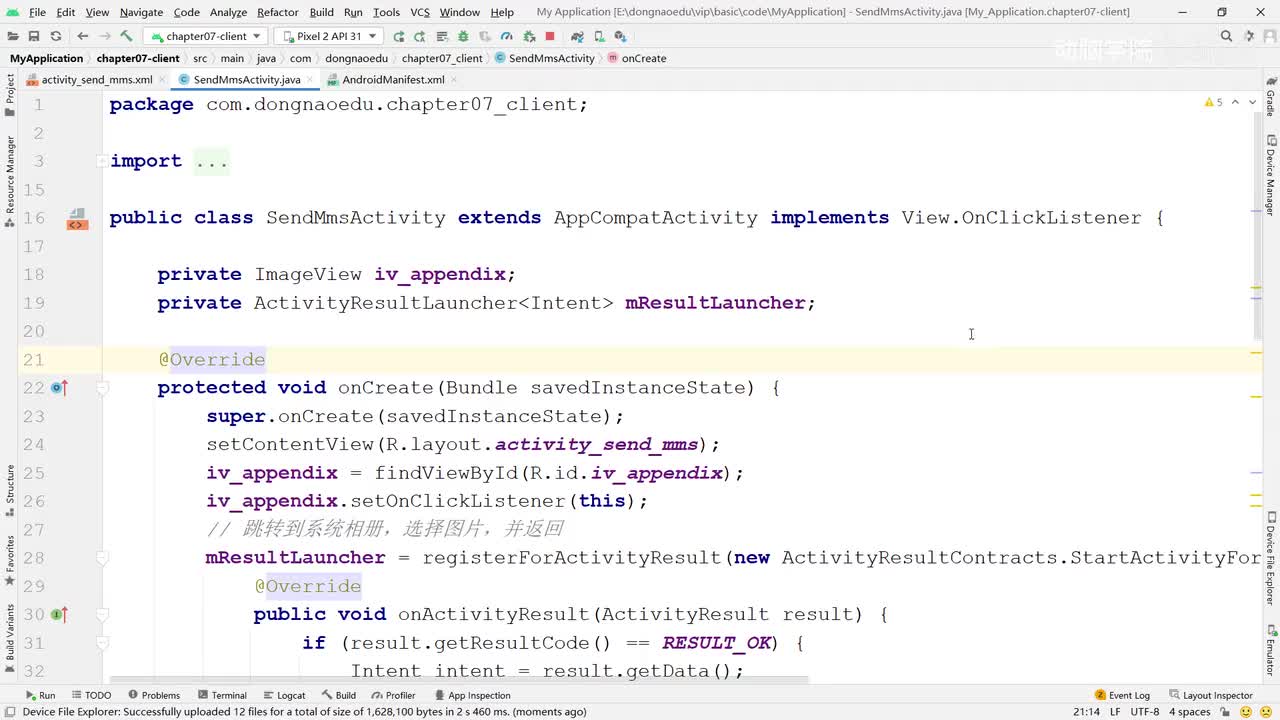This screenshot has height=720, width=1280.
Task: Collapse the fold at line 28
Action: [102, 558]
